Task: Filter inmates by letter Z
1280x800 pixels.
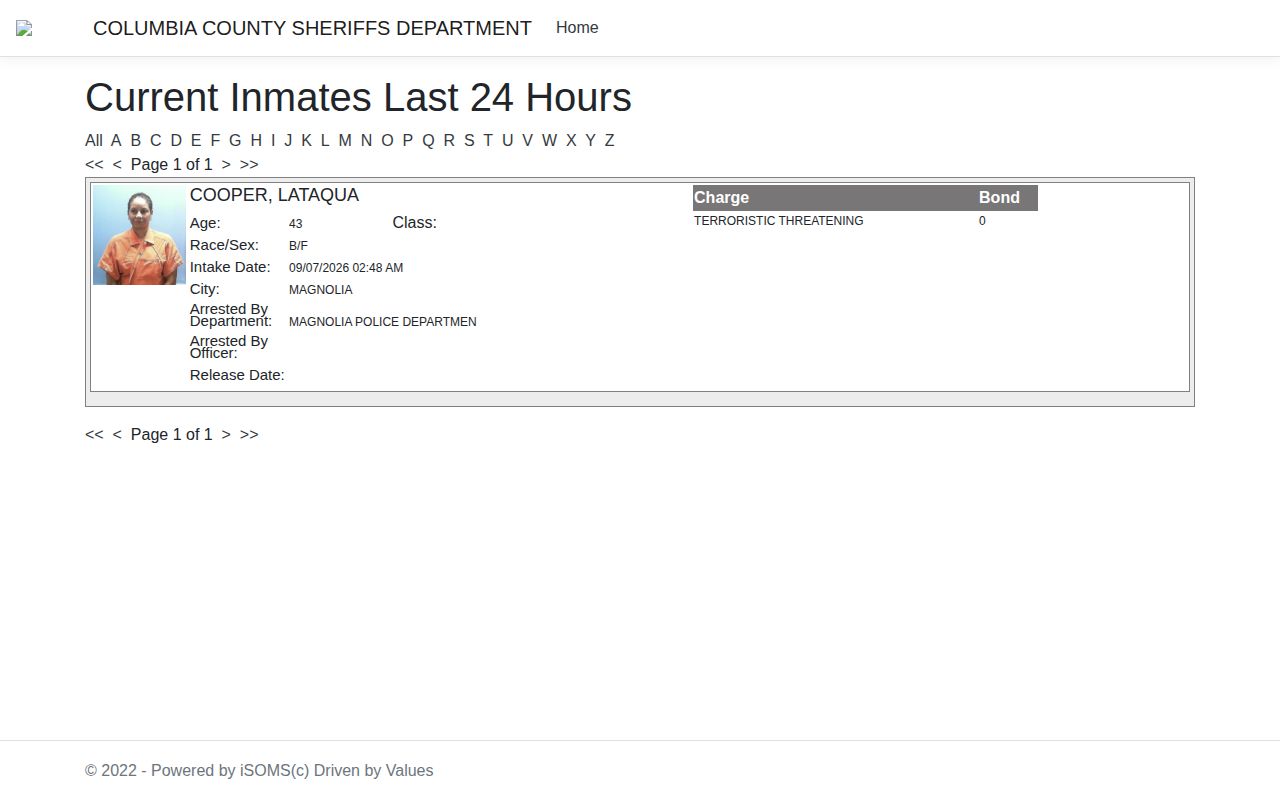Action: (609, 141)
